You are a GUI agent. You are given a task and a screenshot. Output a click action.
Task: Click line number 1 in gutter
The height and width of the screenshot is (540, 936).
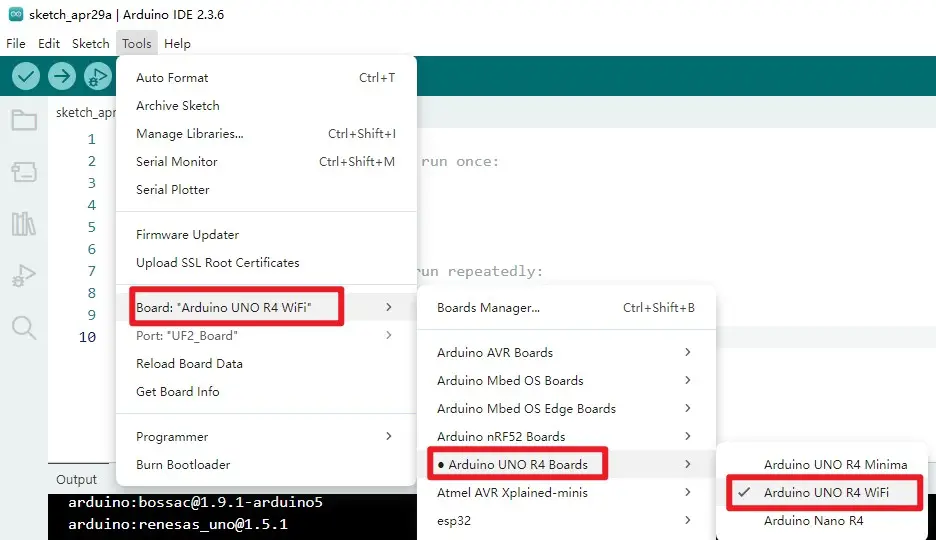point(91,140)
